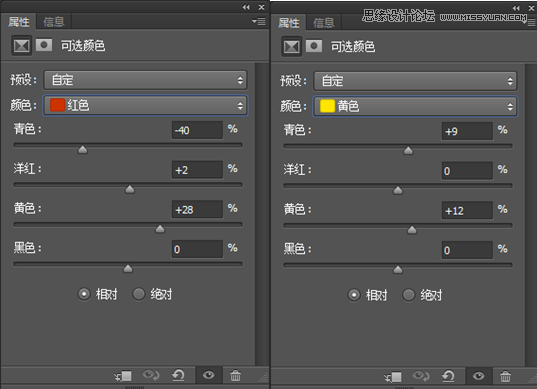
Task: Click 黑色 value field in red panel
Action: tap(197, 249)
